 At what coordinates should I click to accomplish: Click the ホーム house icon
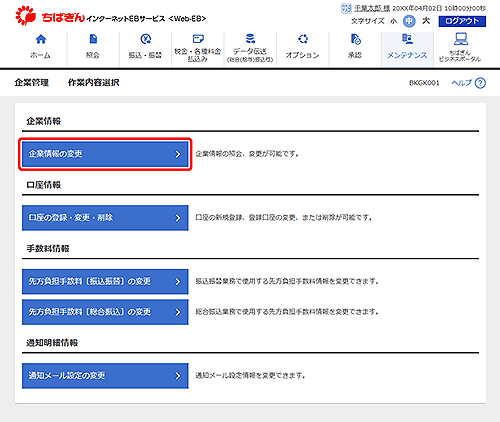click(41, 39)
